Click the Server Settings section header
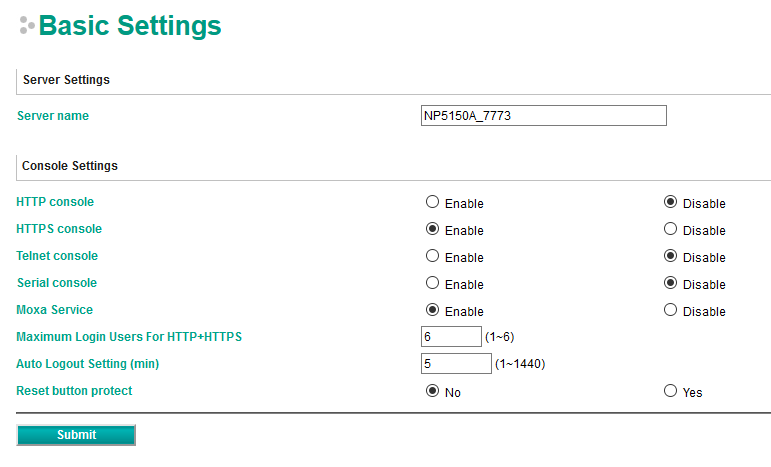 coord(66,80)
